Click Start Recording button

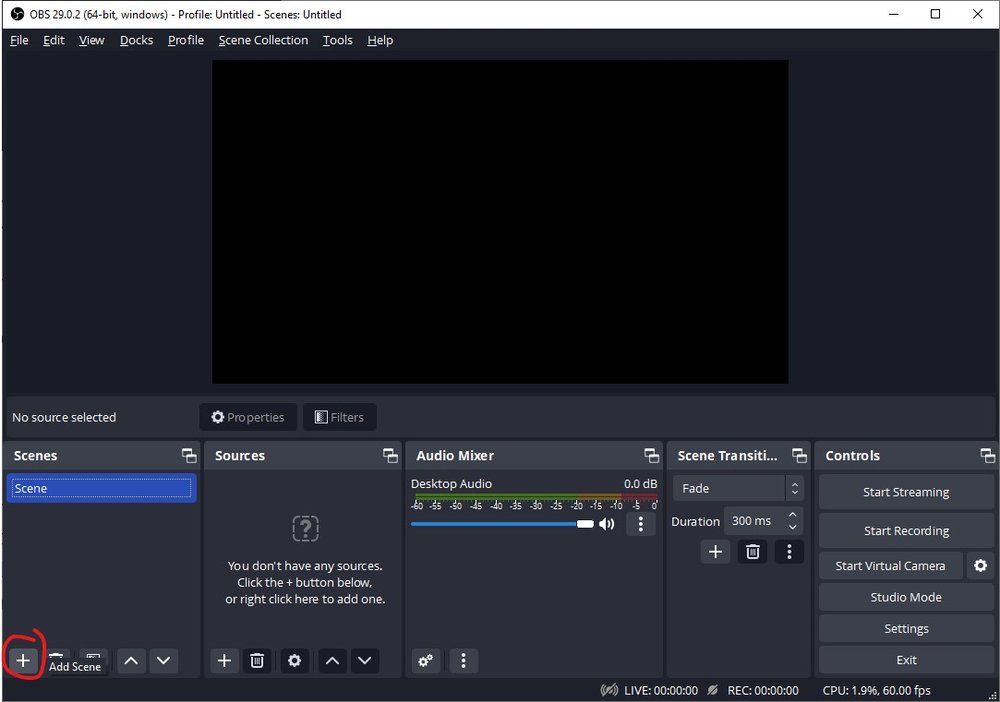click(x=906, y=530)
